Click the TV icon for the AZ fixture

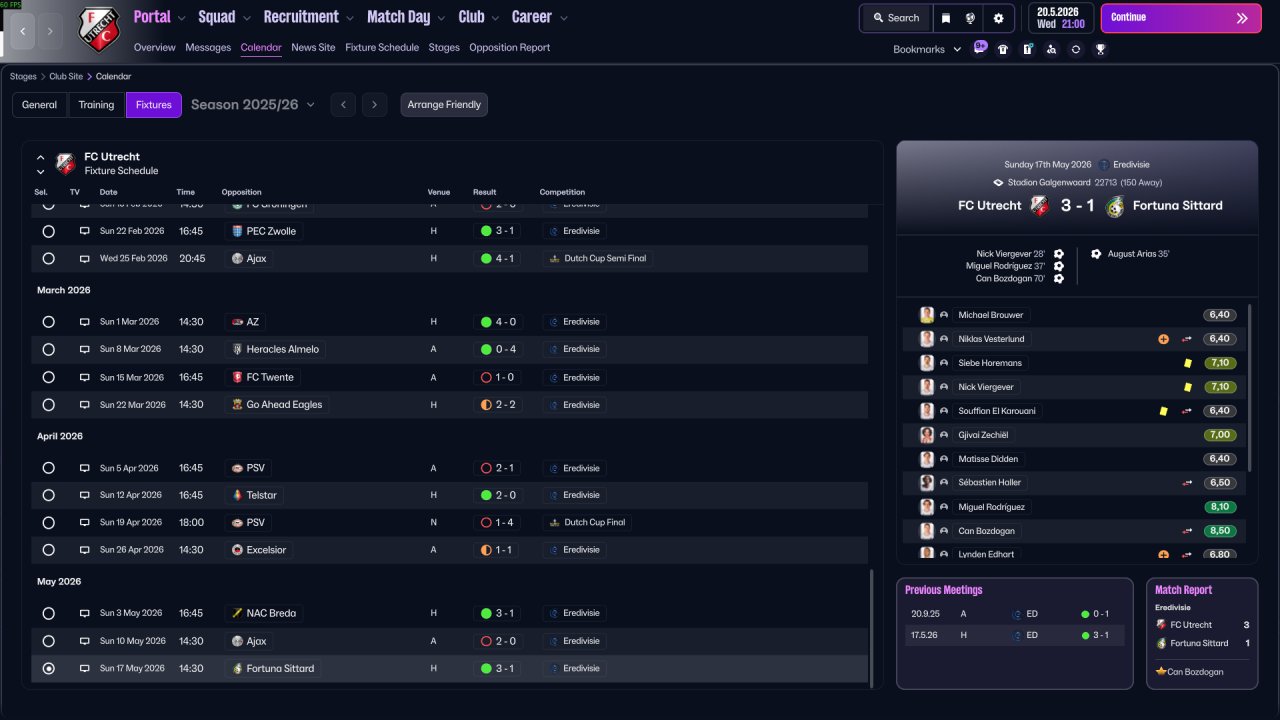(85, 322)
